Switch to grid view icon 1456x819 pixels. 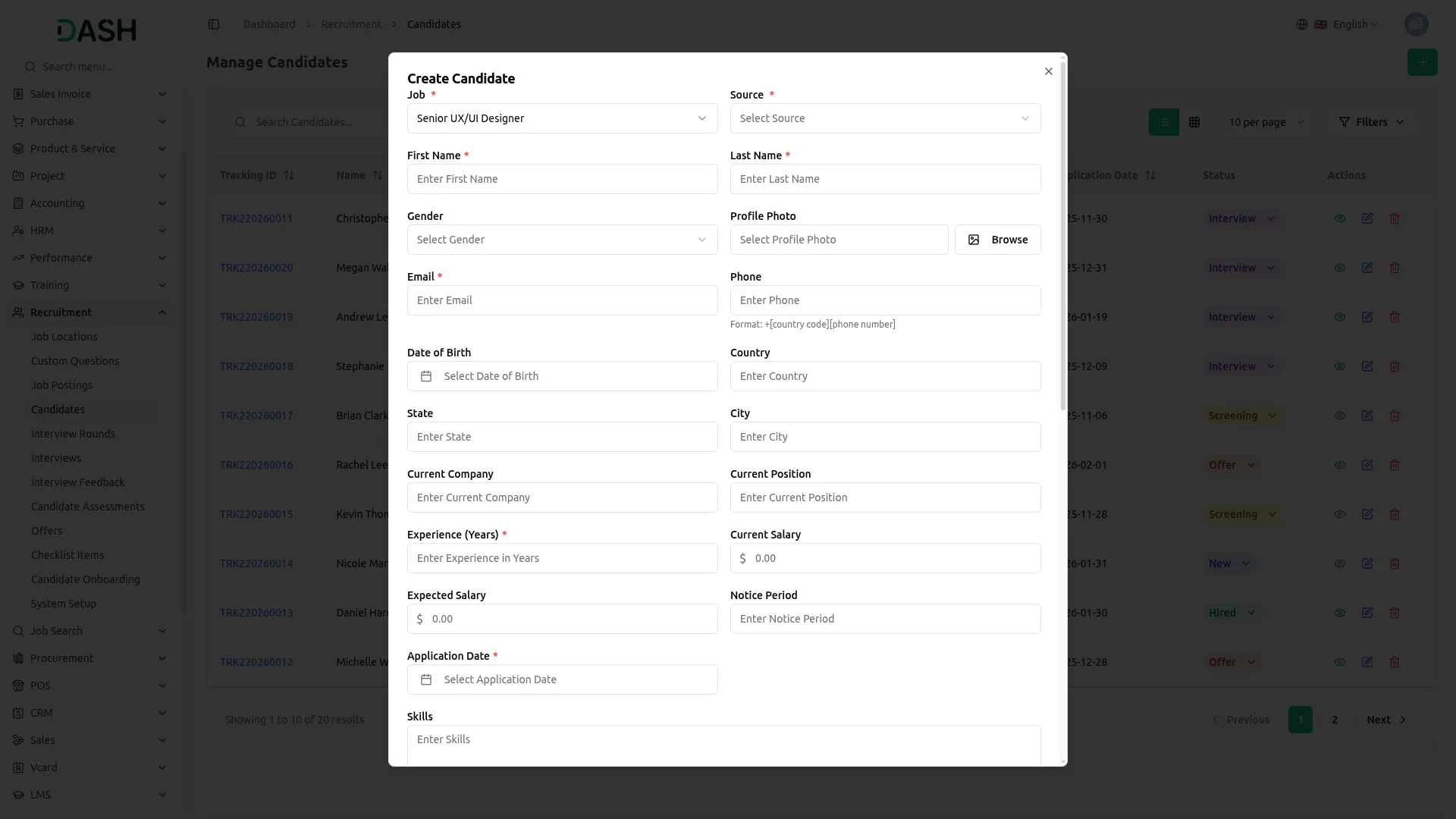pos(1194,122)
